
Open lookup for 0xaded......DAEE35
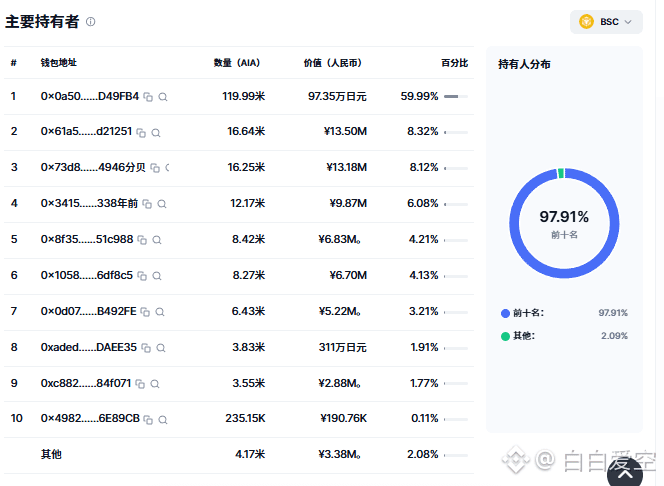coord(160,348)
